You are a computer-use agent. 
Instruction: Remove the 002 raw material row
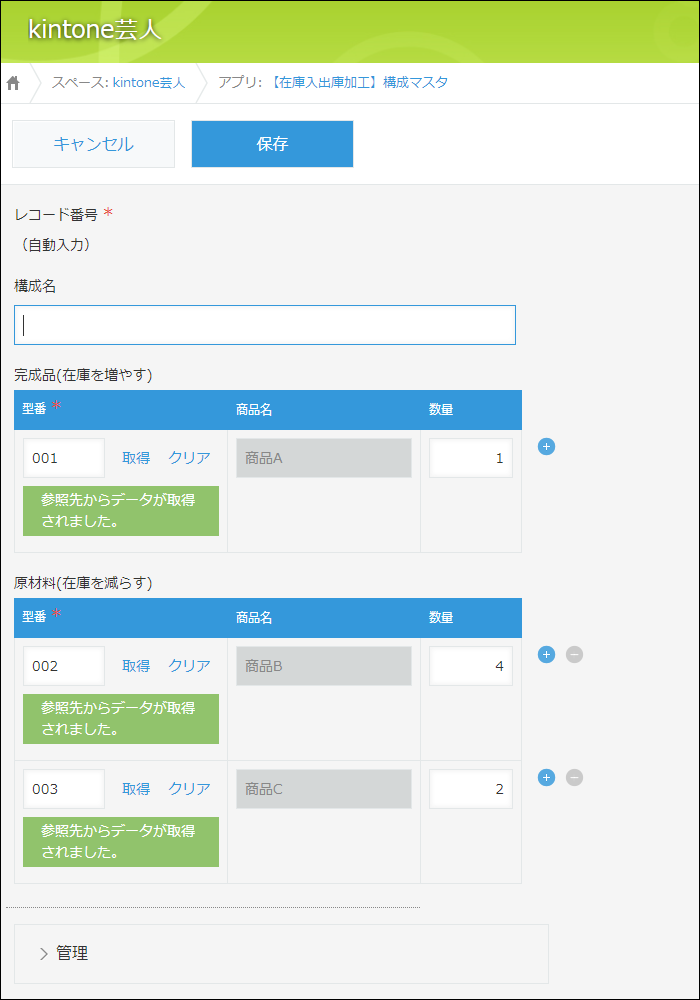click(574, 654)
